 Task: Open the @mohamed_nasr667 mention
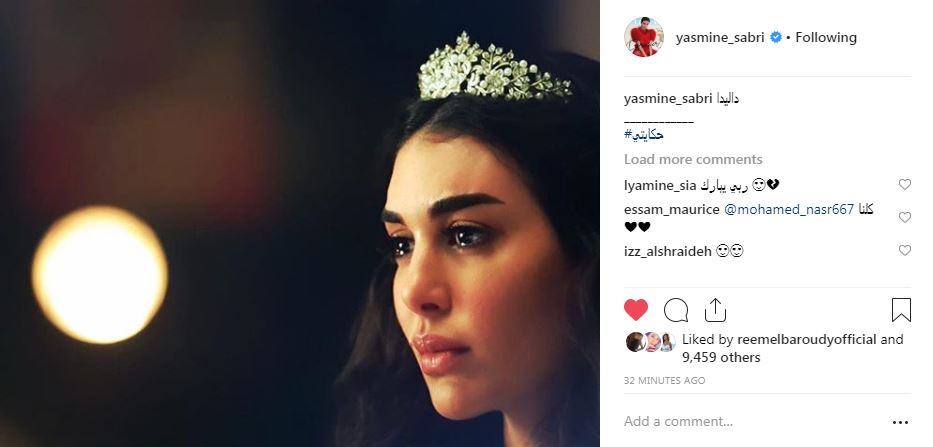(x=789, y=210)
